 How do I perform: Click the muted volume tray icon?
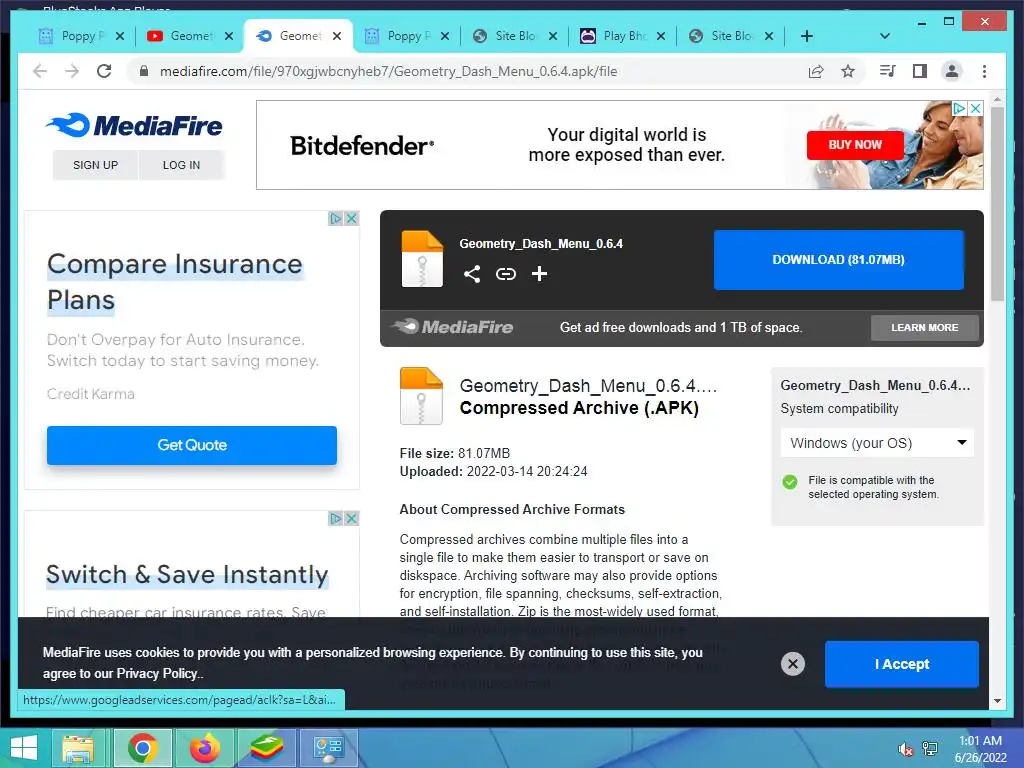click(x=905, y=749)
